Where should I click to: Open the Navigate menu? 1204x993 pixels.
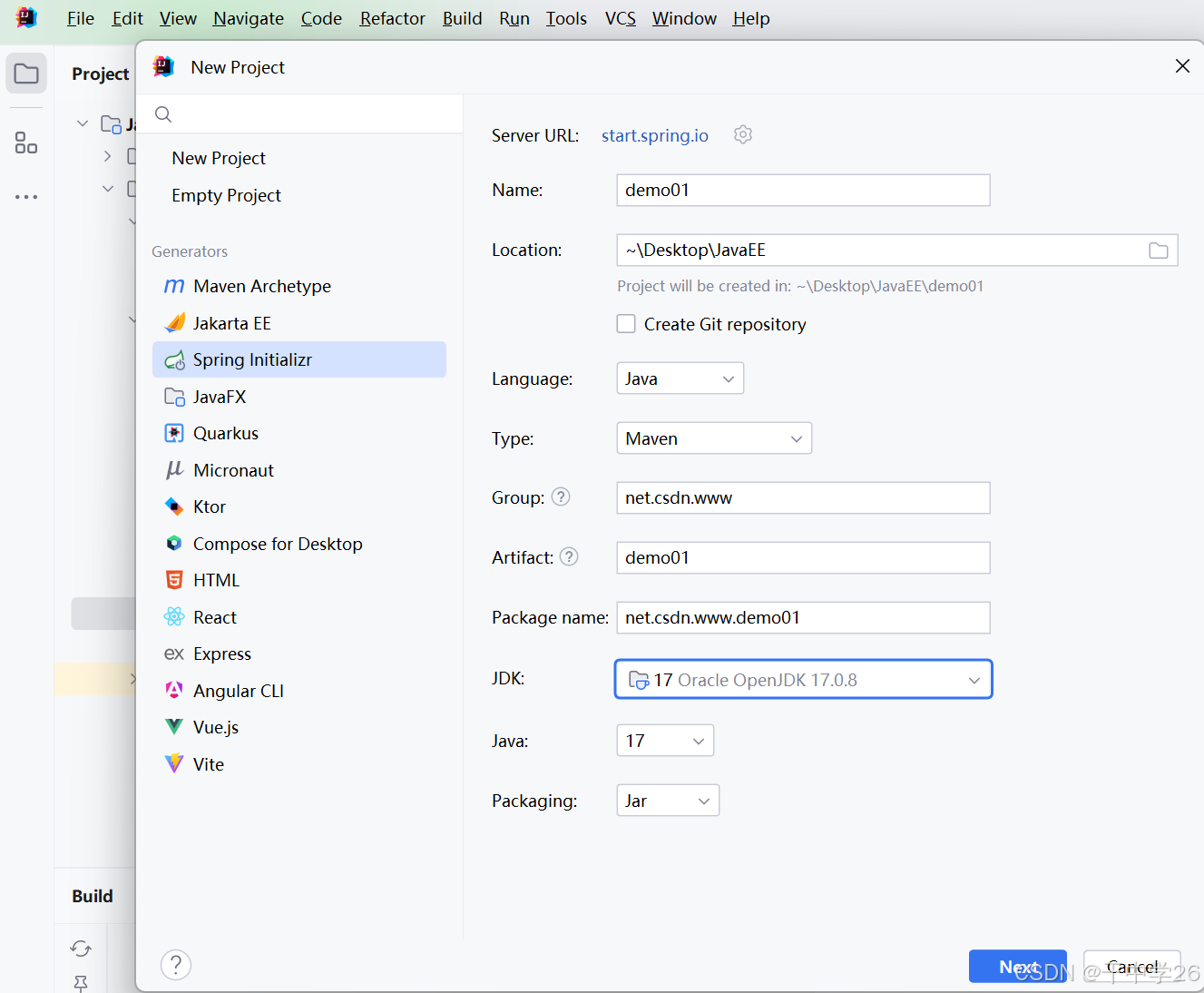(x=249, y=18)
